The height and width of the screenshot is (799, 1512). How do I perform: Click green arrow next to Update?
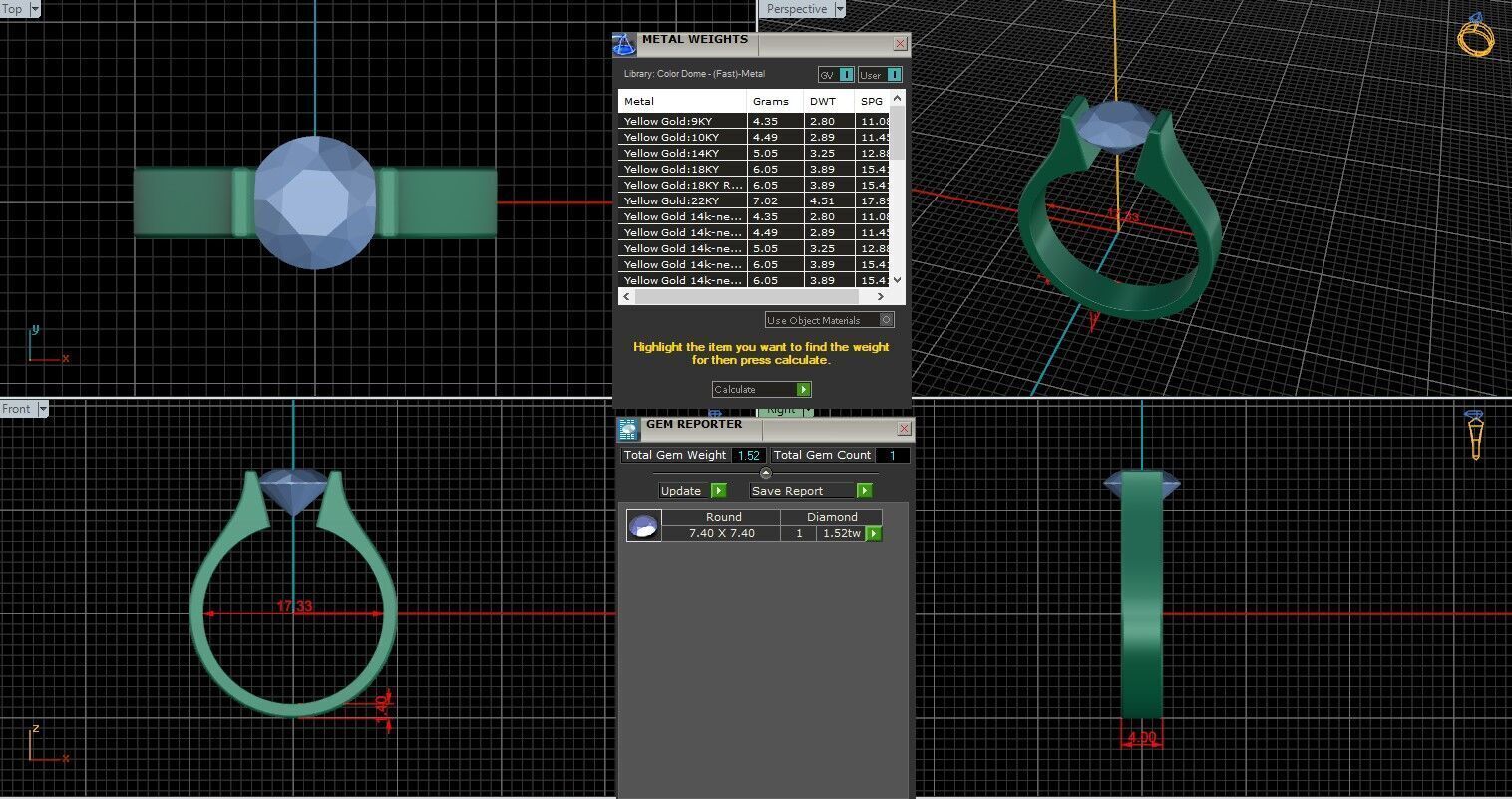719,490
